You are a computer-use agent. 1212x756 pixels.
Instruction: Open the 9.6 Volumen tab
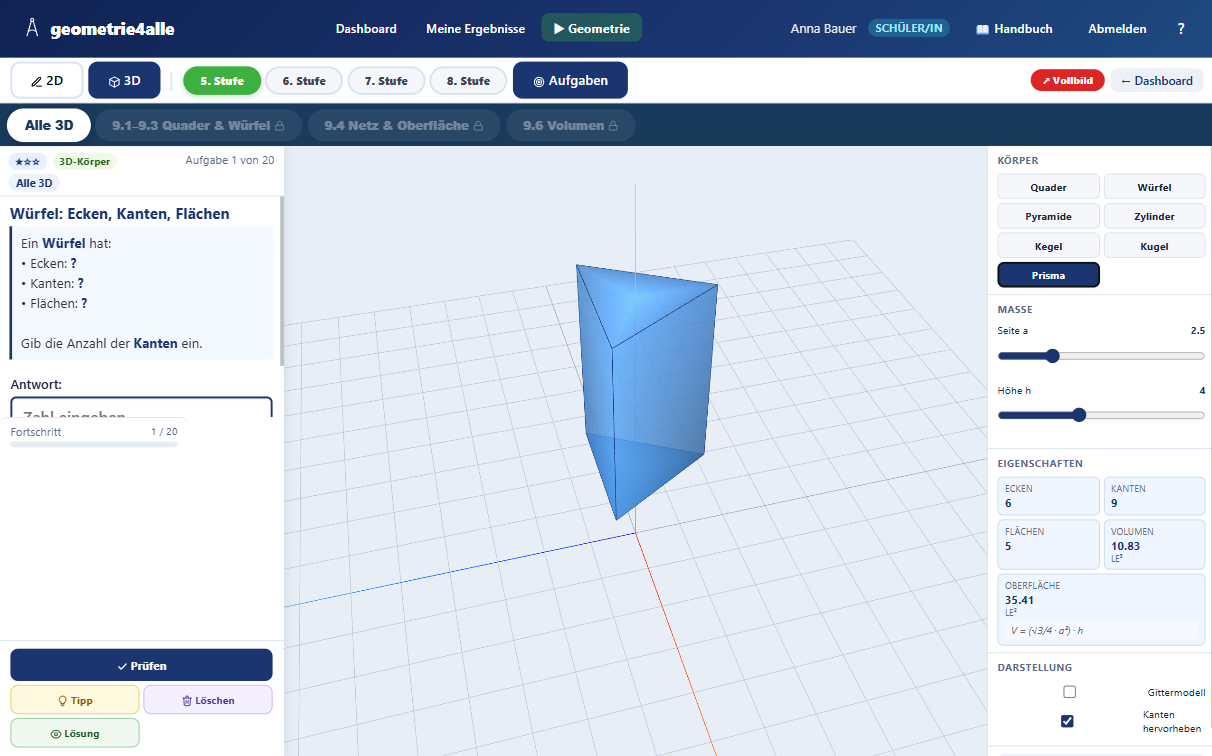pyautogui.click(x=570, y=125)
